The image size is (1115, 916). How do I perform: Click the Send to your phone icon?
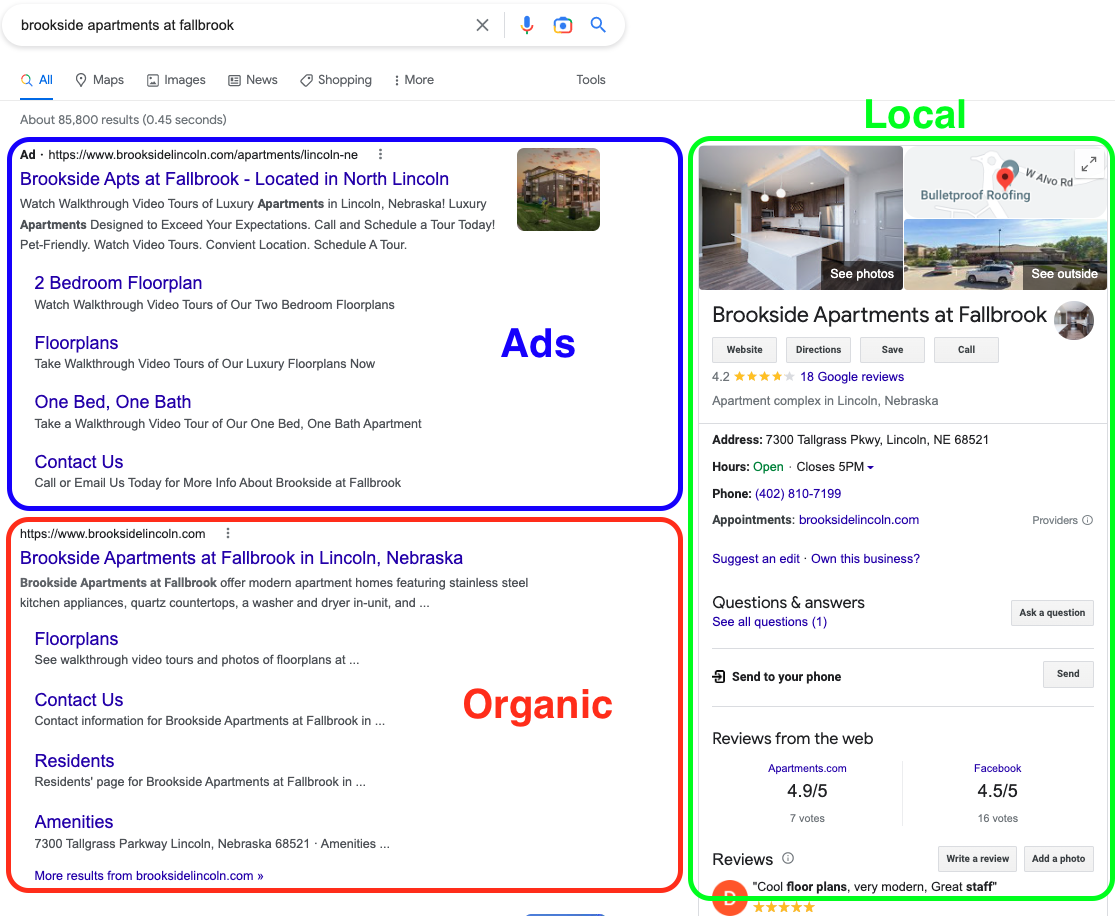[719, 676]
